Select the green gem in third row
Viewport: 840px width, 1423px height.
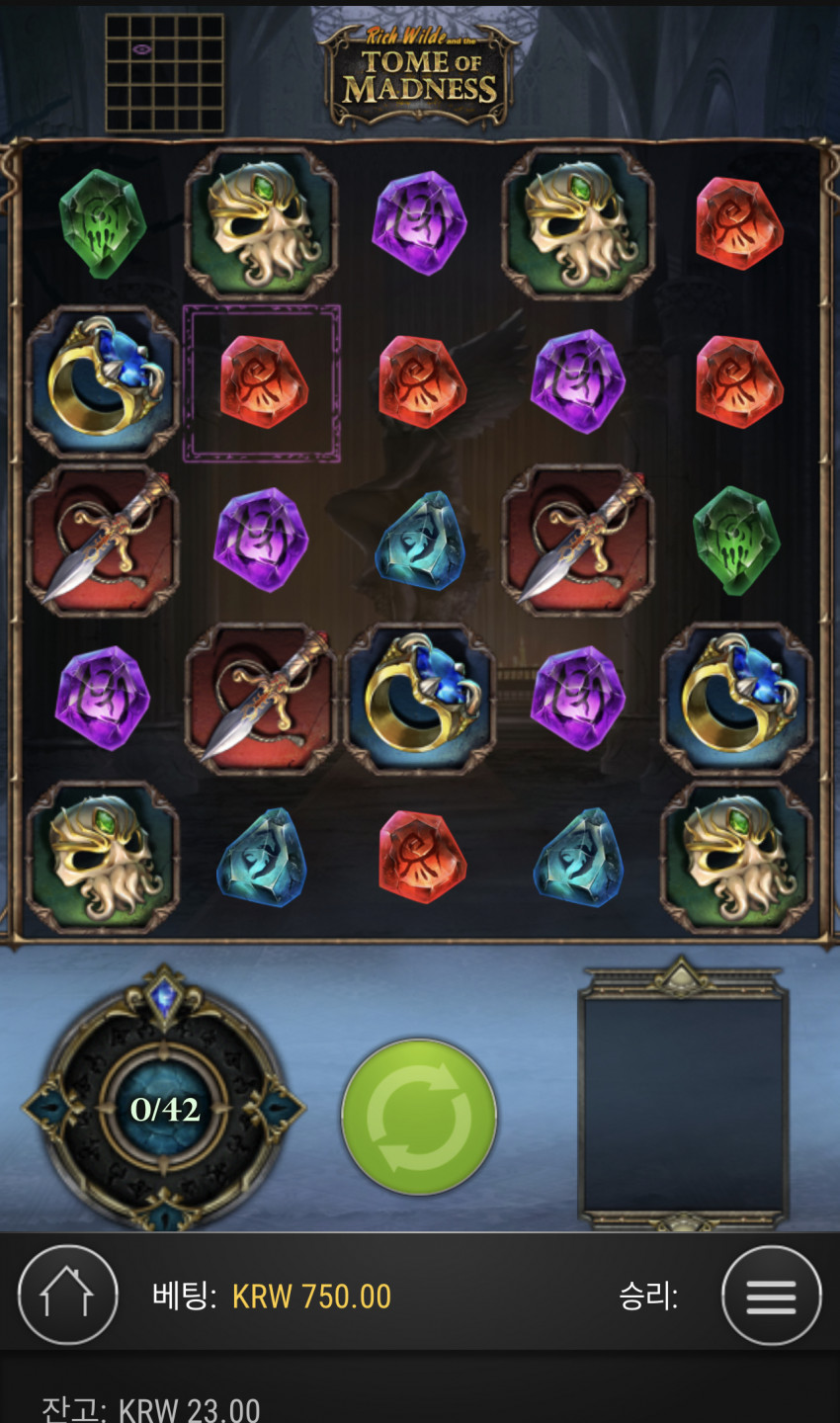point(736,541)
